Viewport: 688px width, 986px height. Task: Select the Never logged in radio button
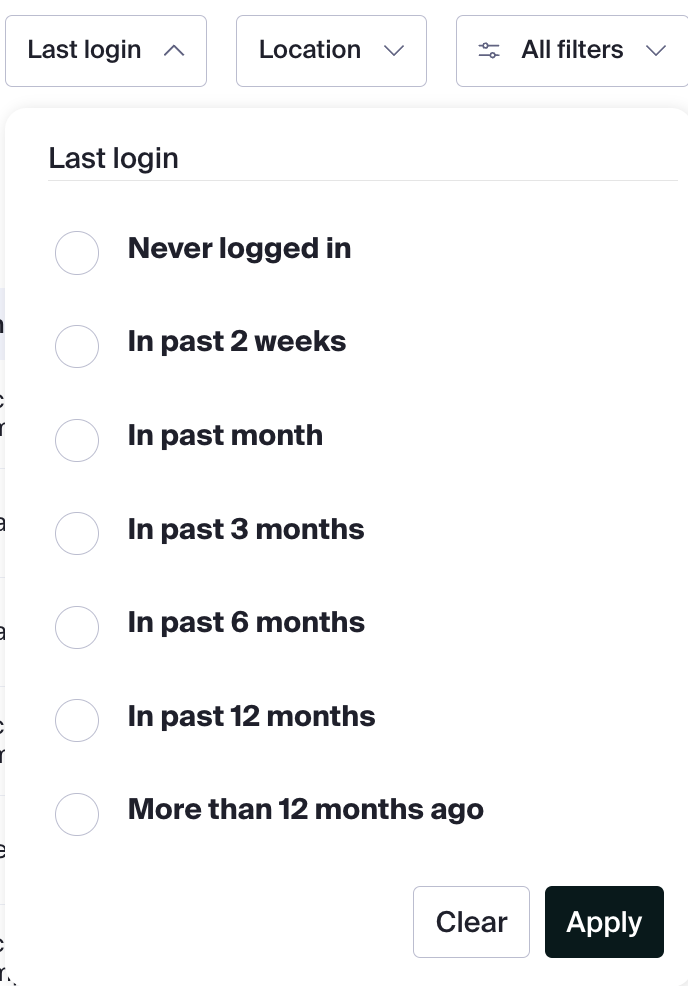tap(77, 253)
